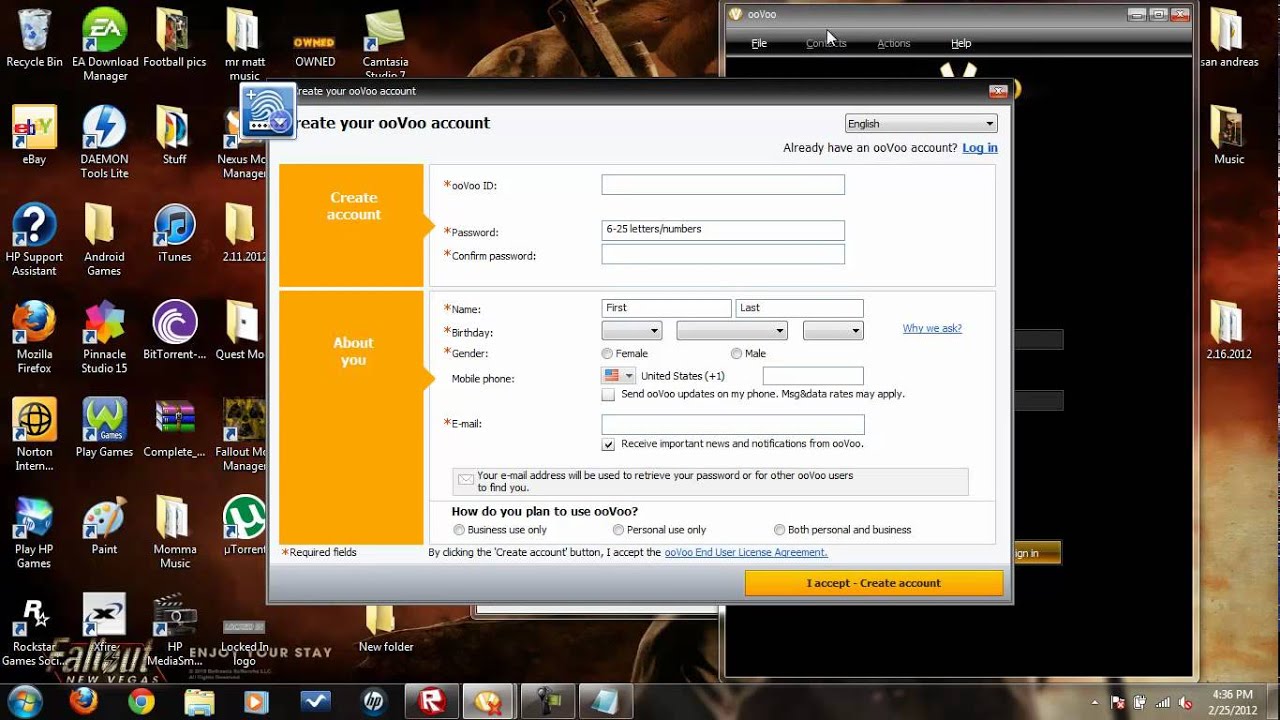Image resolution: width=1280 pixels, height=720 pixels.
Task: Choose Business use only option
Action: tap(459, 530)
